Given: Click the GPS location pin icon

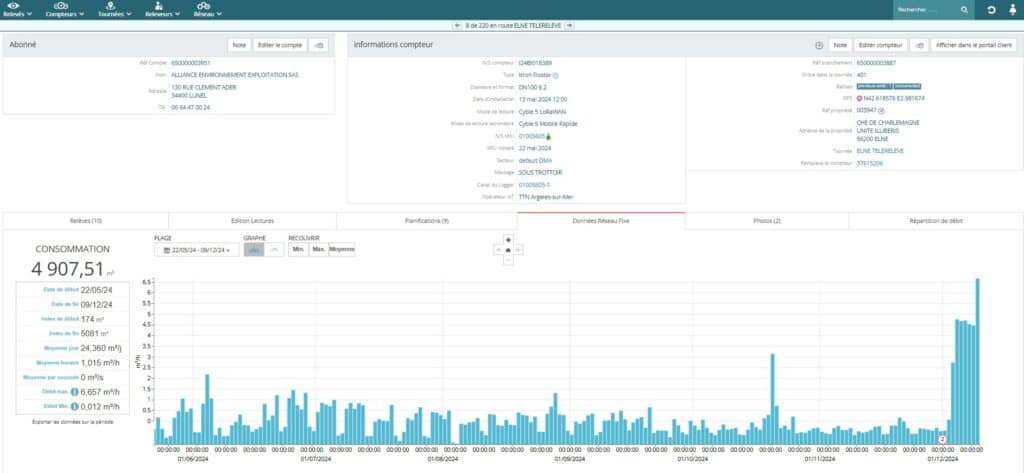Looking at the screenshot, I should tap(859, 99).
